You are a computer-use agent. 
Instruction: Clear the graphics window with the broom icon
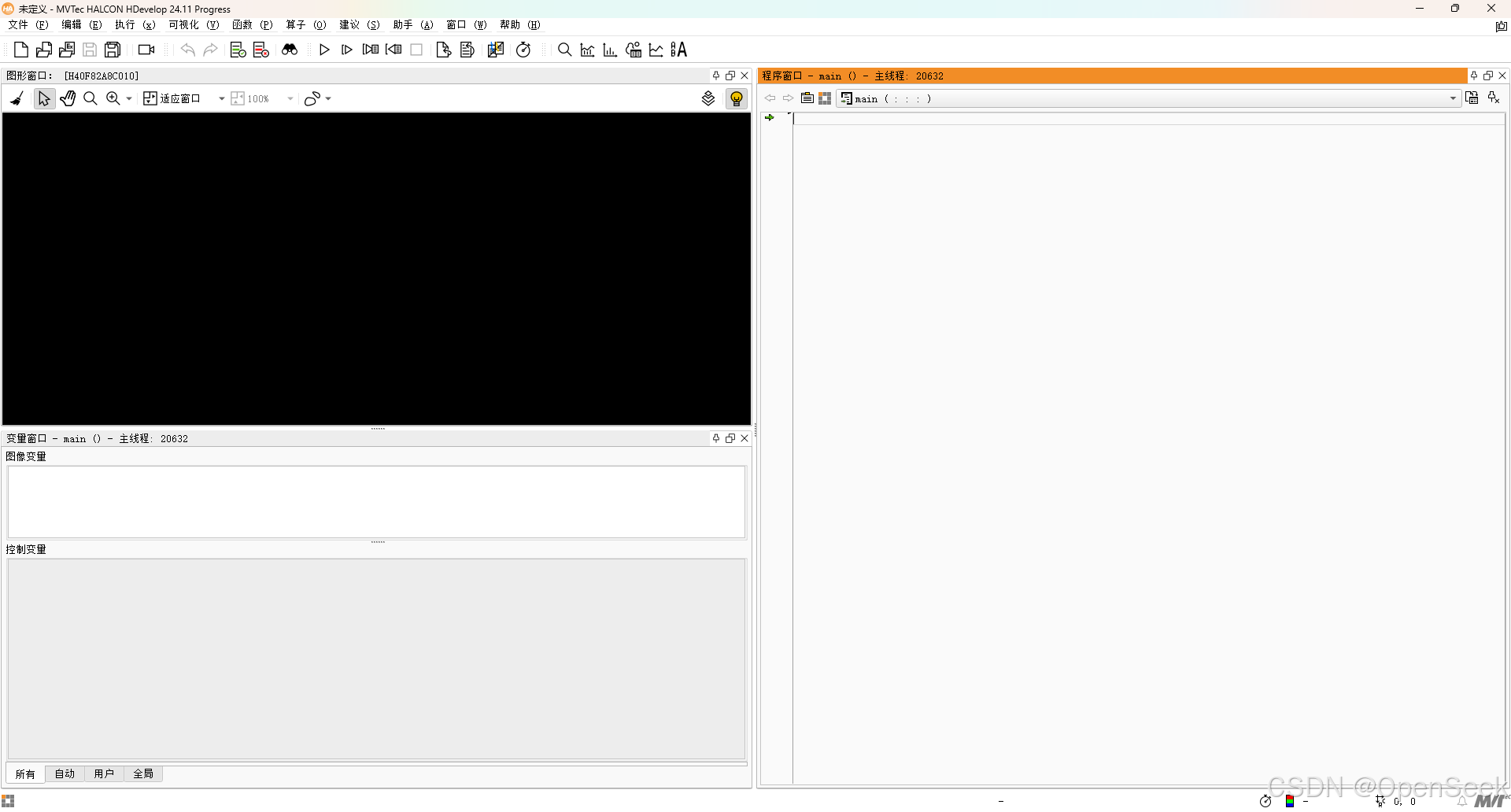16,98
